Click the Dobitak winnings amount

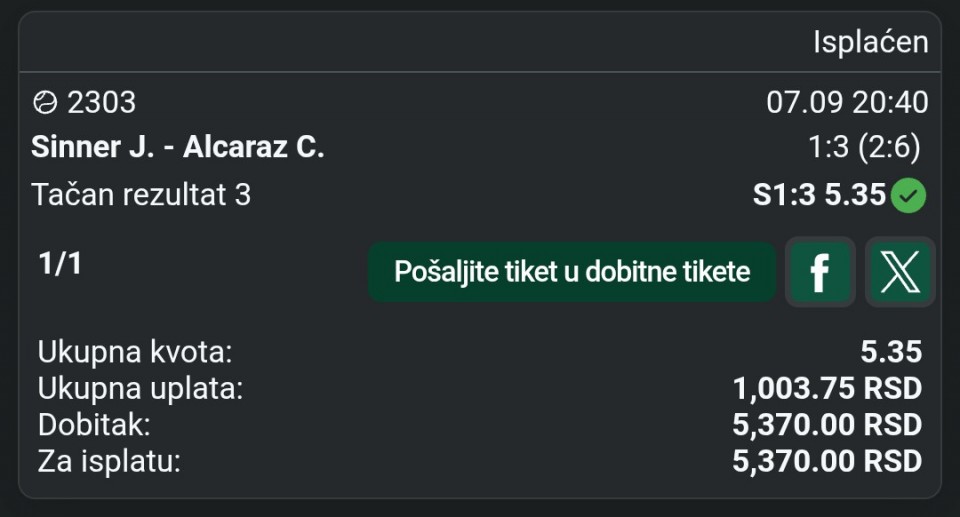click(827, 425)
